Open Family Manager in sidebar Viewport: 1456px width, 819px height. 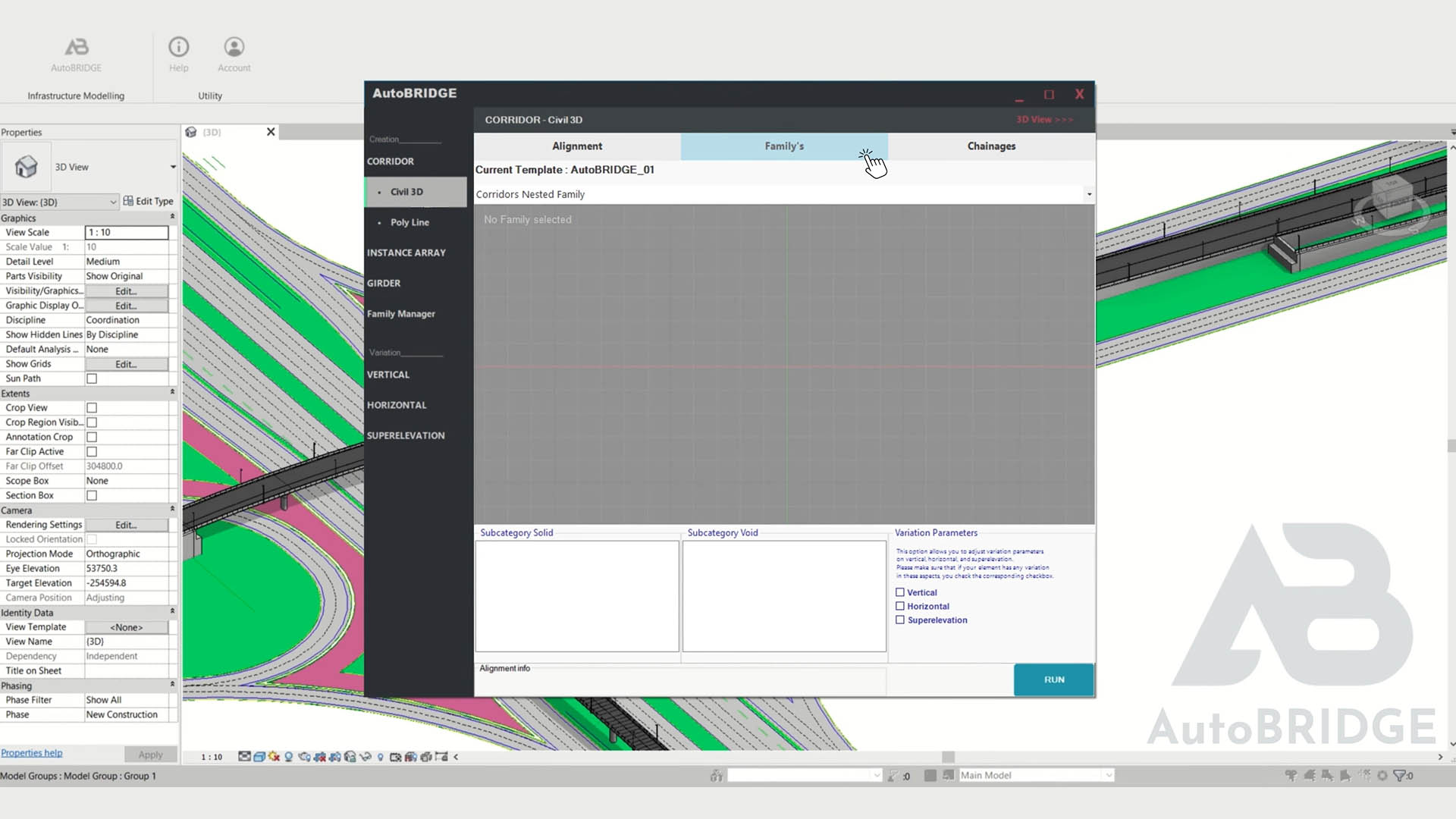click(401, 314)
